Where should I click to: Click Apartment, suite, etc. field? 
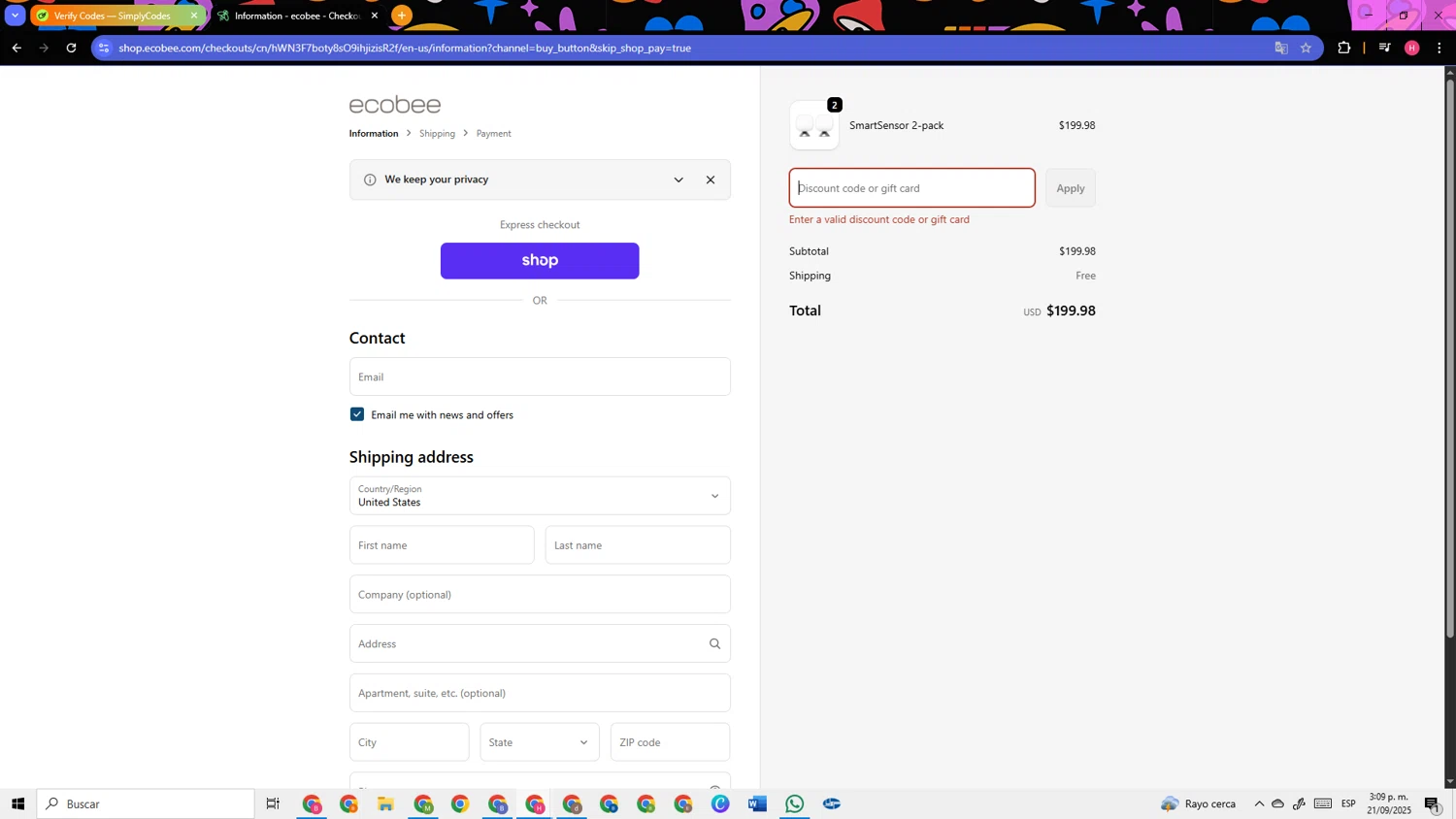click(x=540, y=693)
